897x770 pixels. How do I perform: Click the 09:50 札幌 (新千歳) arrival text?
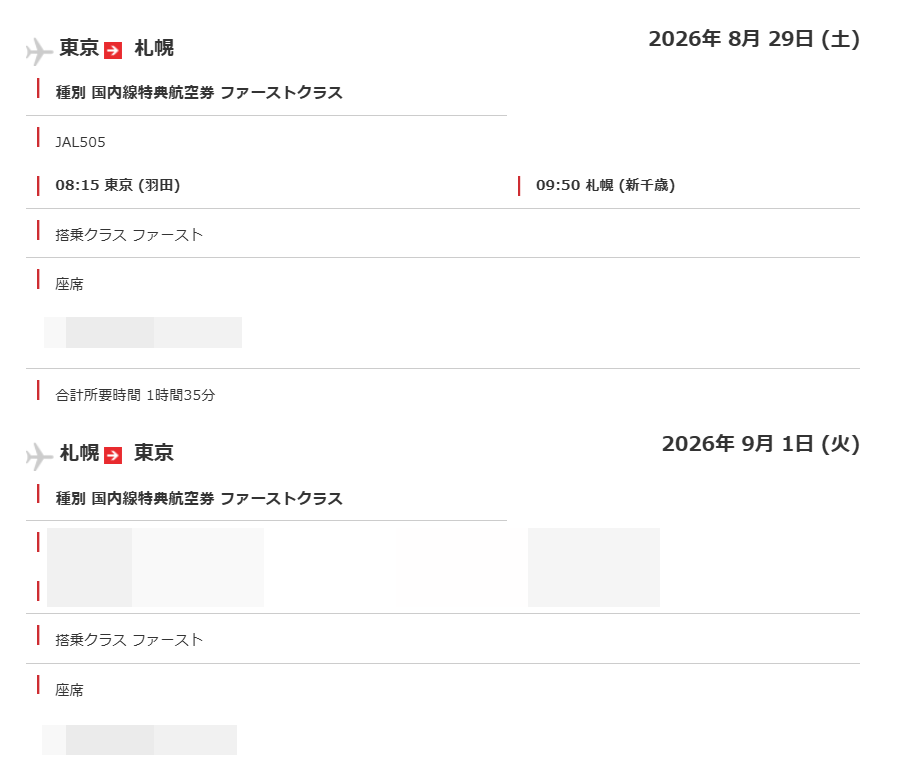click(x=605, y=185)
